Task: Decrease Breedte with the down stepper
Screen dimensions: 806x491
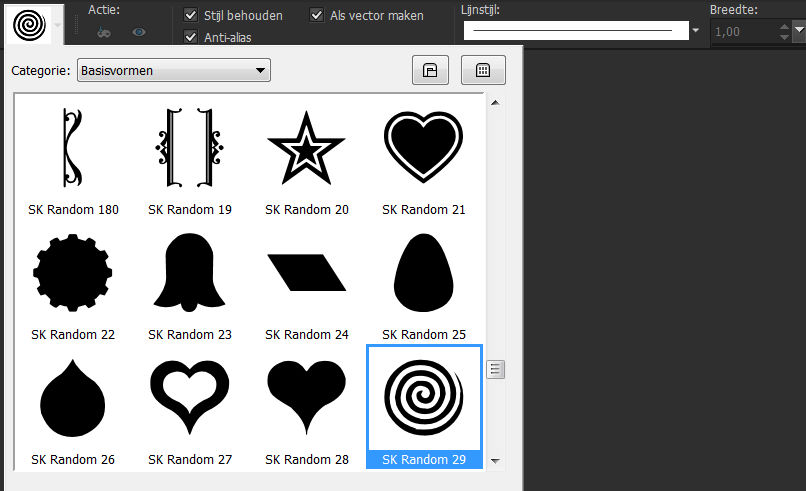Action: click(784, 38)
